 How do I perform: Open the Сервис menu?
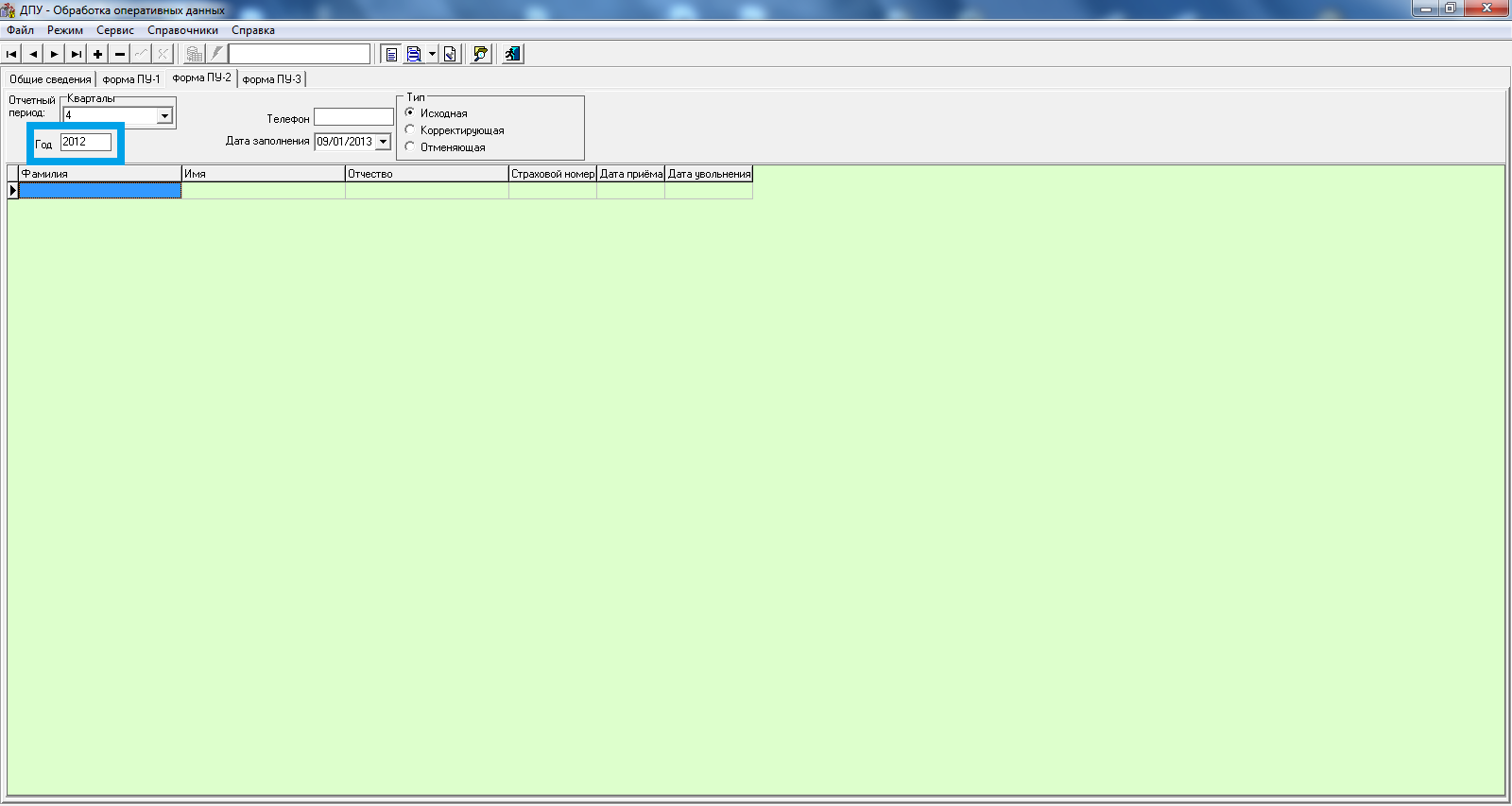coord(115,30)
